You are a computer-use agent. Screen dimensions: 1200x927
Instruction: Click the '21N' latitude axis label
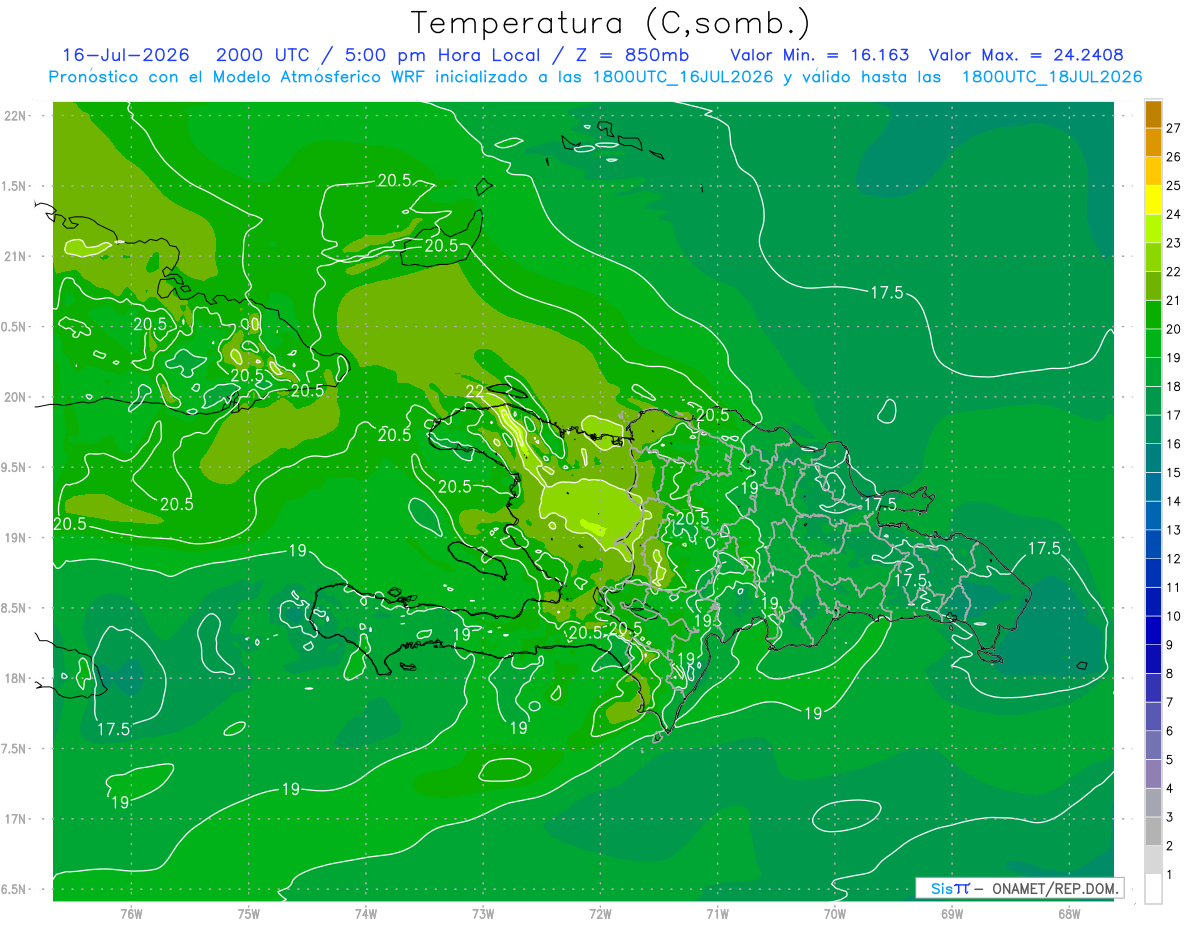(x=15, y=256)
